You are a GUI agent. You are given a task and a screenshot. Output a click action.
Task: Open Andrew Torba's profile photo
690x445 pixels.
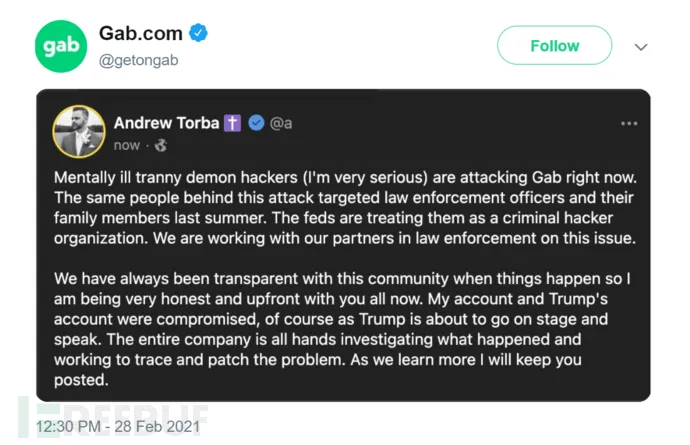[79, 131]
